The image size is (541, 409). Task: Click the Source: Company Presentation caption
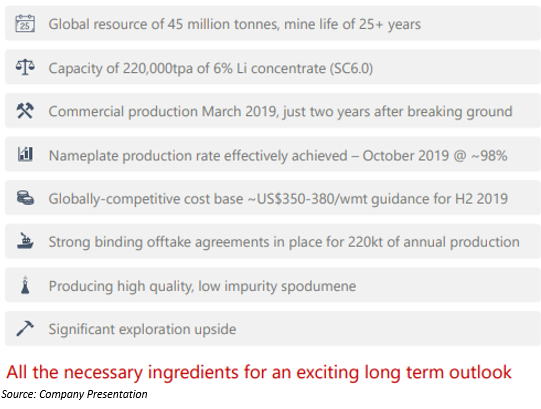(x=74, y=394)
